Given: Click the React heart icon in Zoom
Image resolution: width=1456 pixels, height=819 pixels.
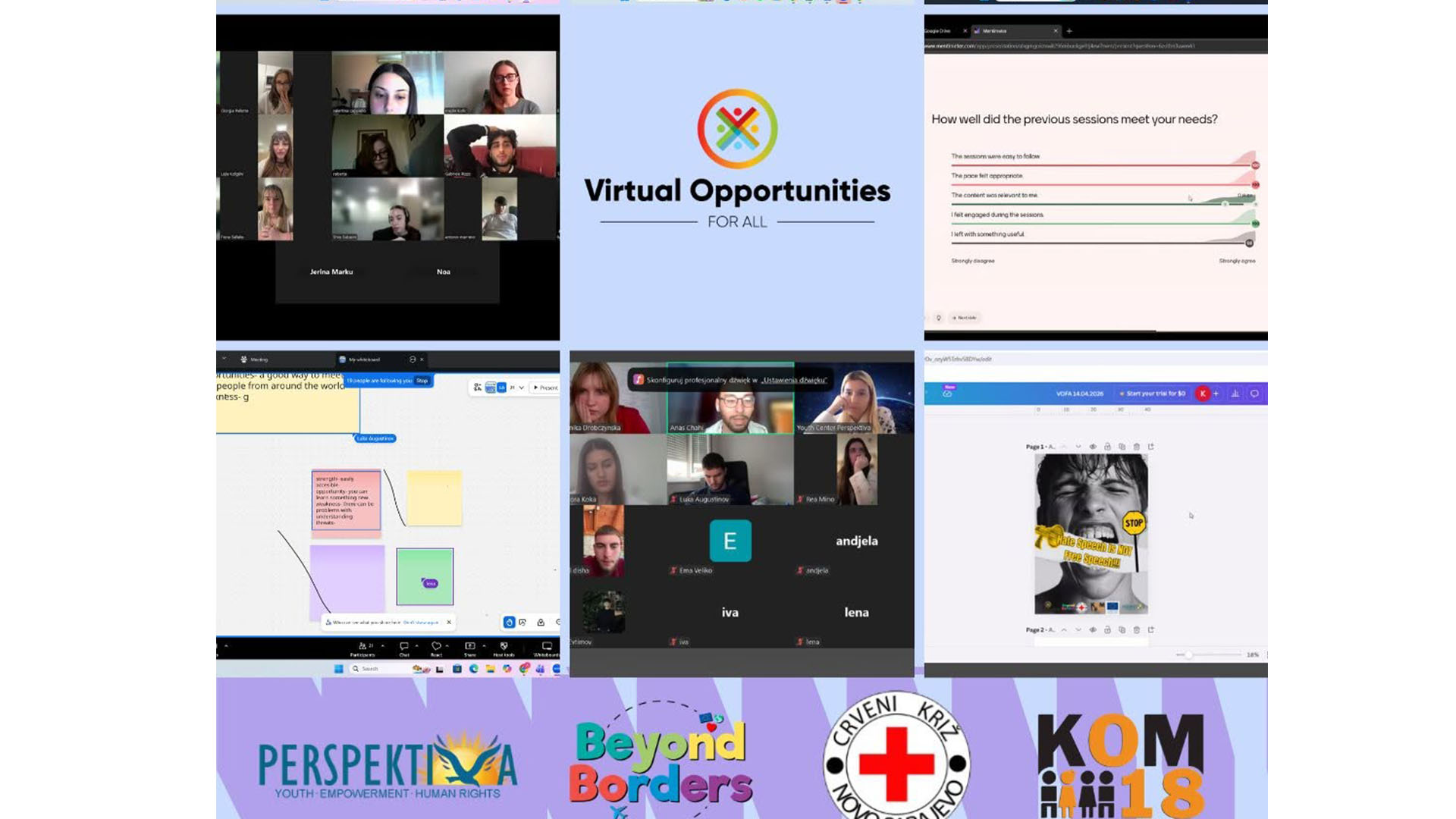Looking at the screenshot, I should 436,647.
